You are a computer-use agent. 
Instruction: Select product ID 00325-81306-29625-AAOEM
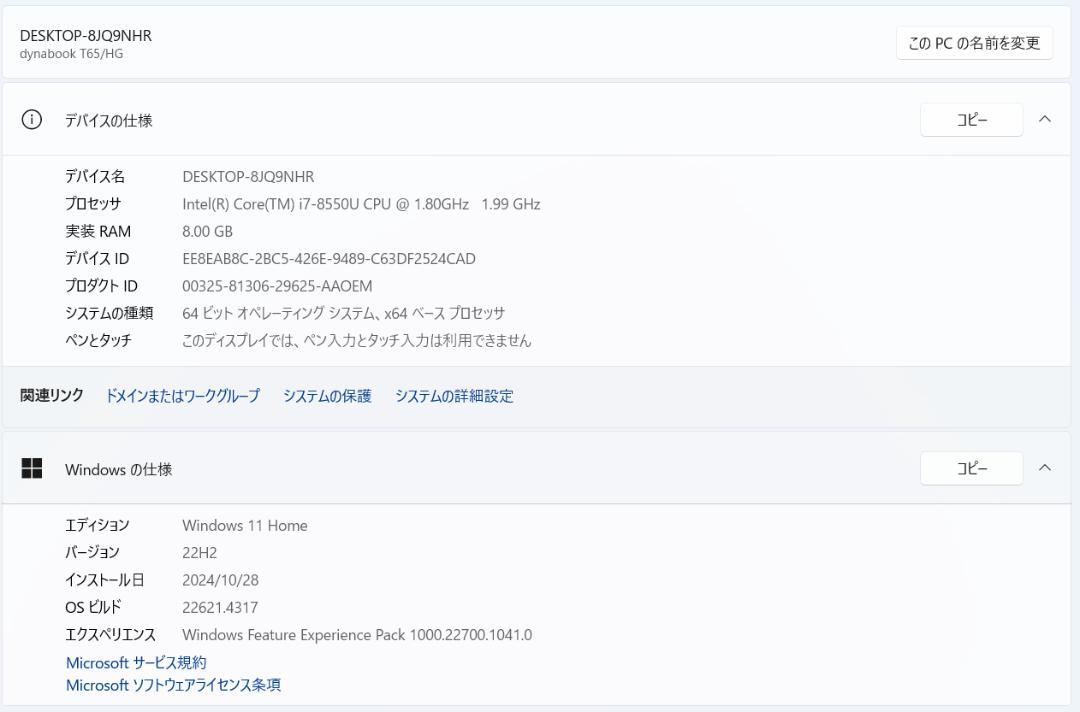pyautogui.click(x=277, y=286)
